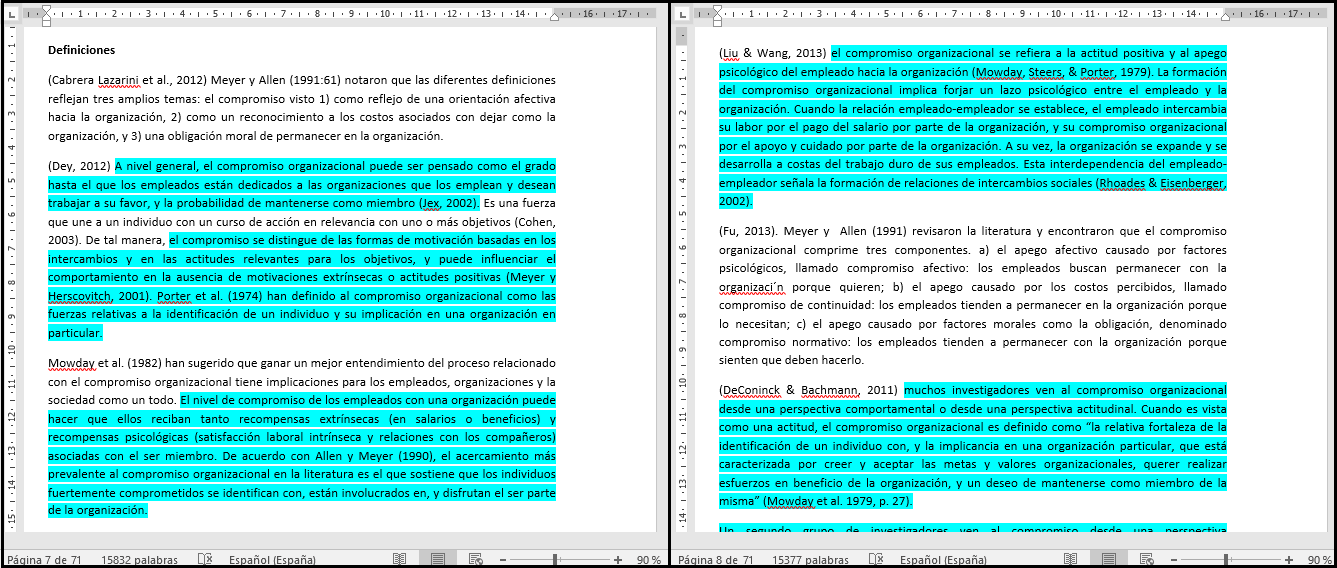The width and height of the screenshot is (1337, 568).
Task: Click 'Página 7 de 71' page indicator
Action: tap(44, 559)
